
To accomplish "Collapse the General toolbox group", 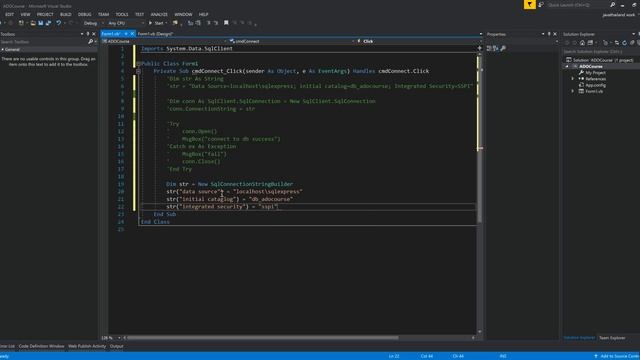I will 2,49.
